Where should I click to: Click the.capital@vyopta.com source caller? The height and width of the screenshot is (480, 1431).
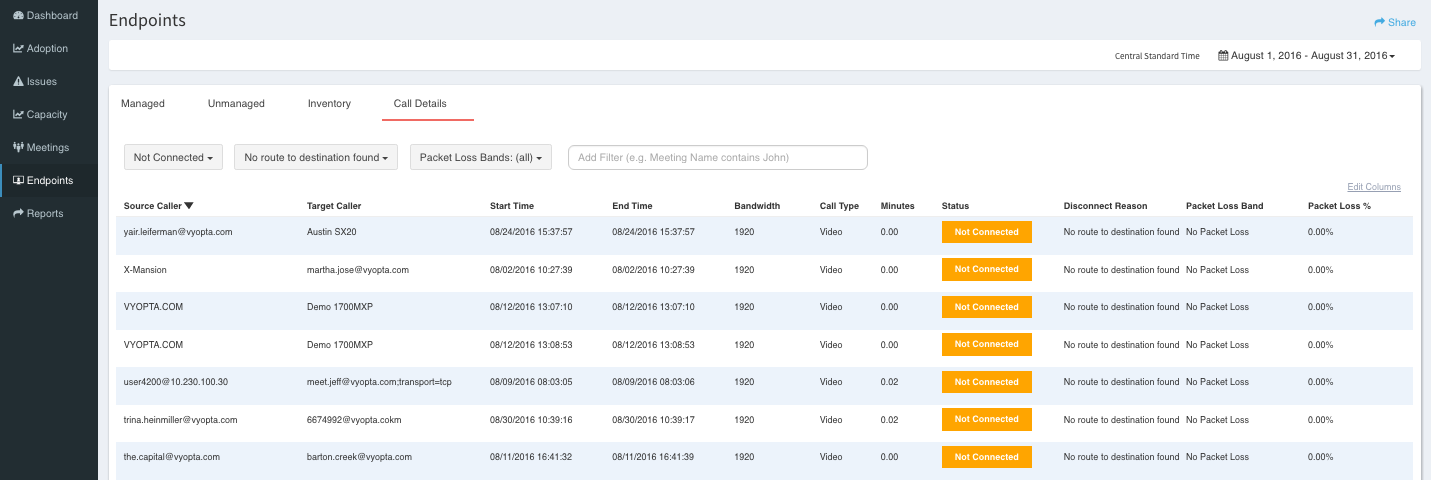point(171,457)
